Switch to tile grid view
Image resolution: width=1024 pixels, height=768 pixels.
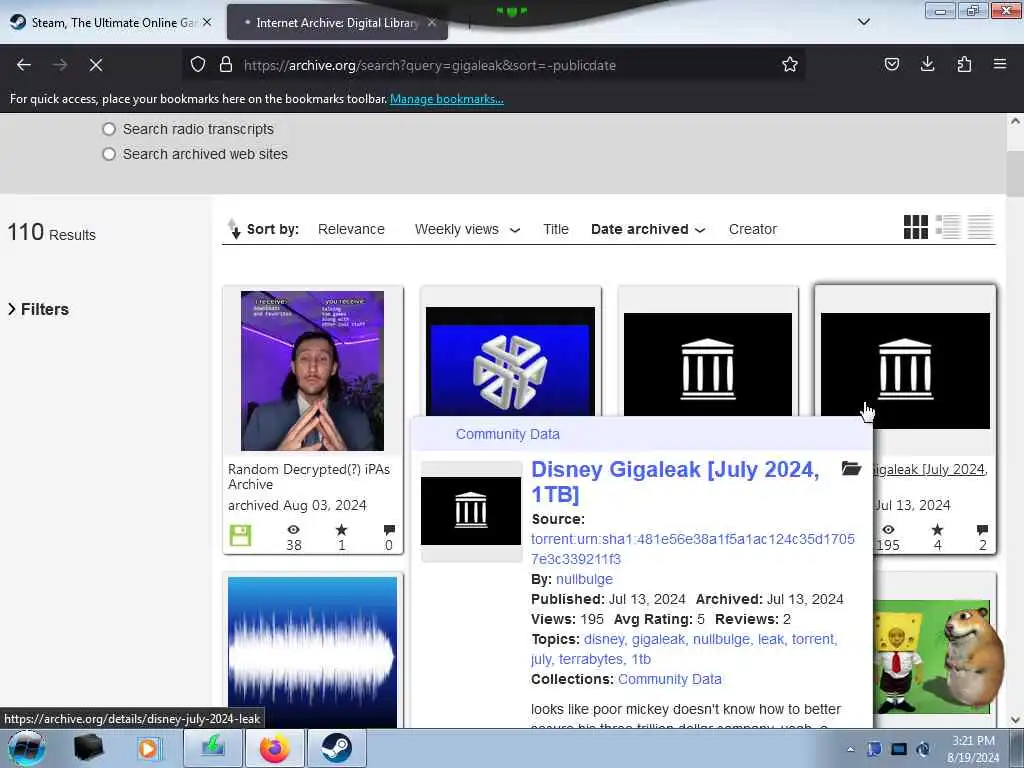(x=916, y=227)
